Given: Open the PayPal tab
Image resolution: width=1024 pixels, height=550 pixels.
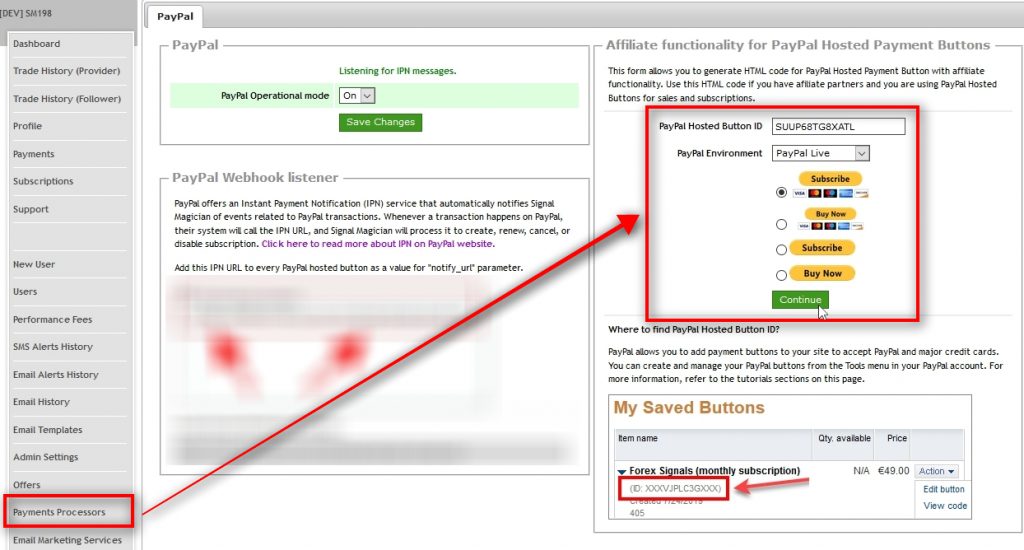Looking at the screenshot, I should click(176, 16).
